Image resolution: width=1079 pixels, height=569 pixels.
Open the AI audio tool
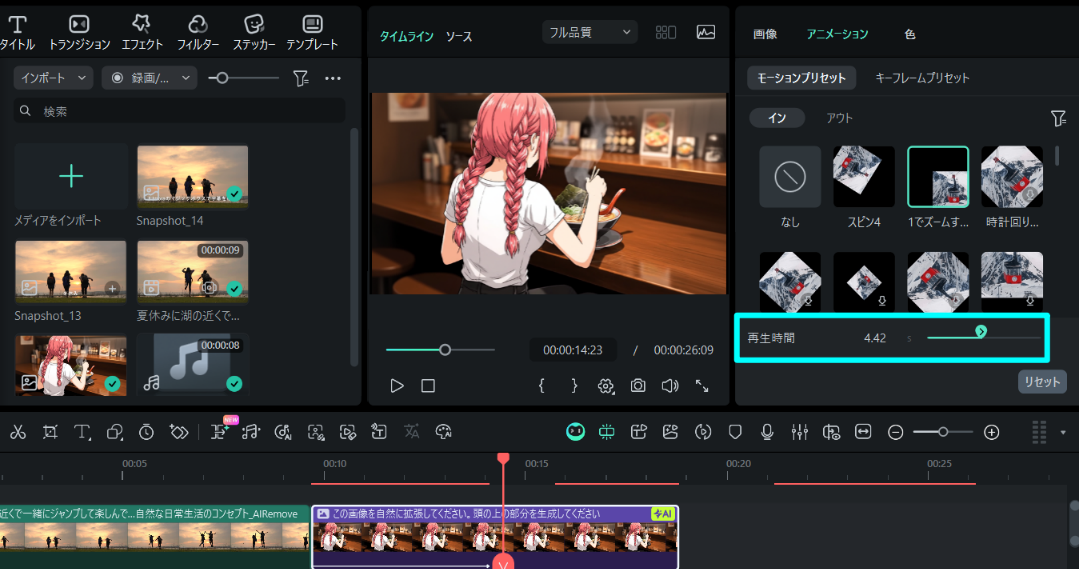pos(283,432)
